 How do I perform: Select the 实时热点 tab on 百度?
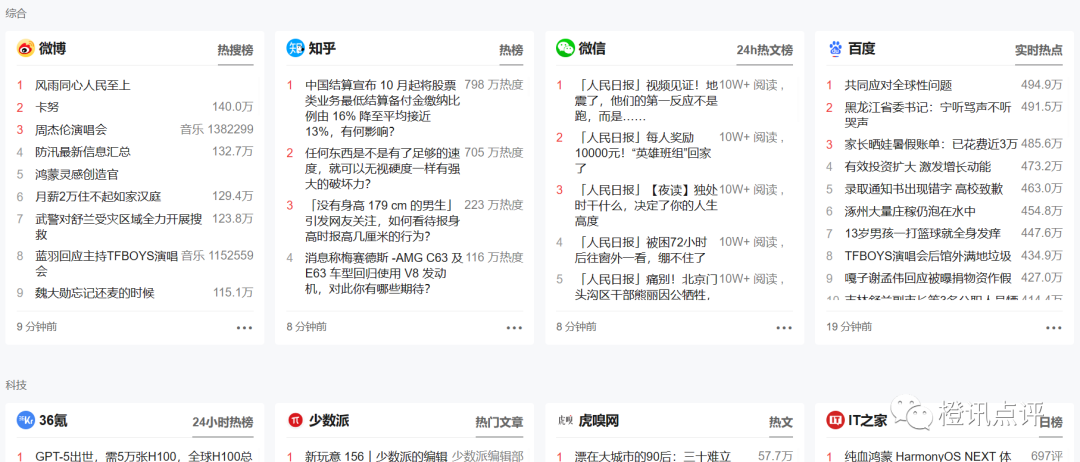click(1039, 50)
